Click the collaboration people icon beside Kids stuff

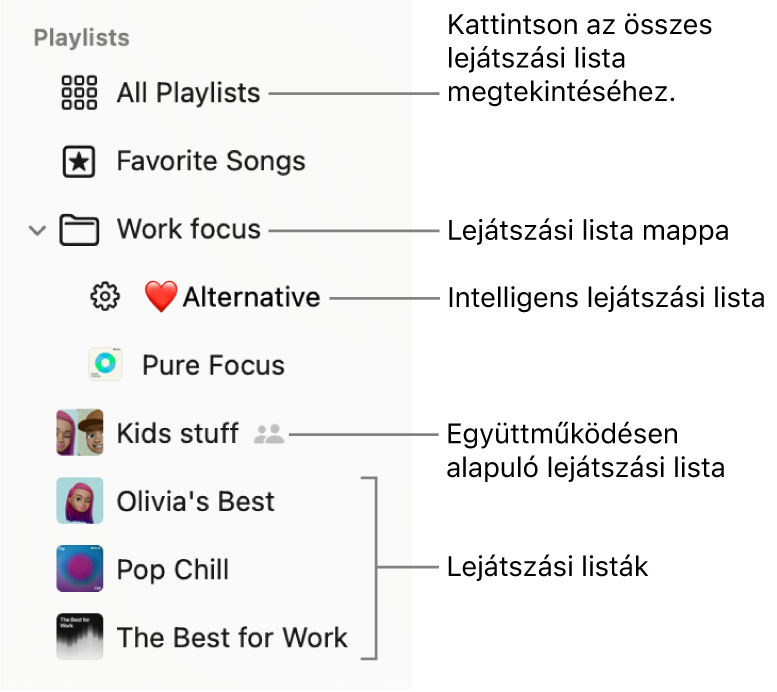click(x=269, y=434)
